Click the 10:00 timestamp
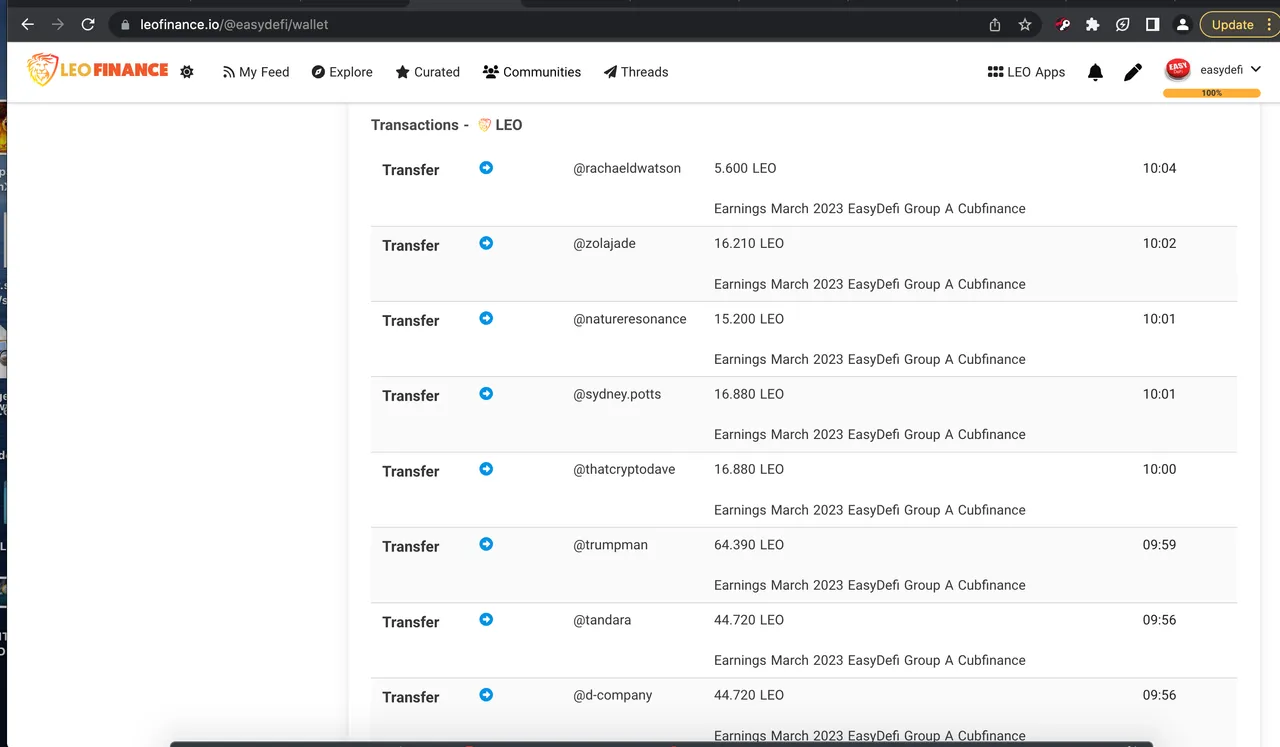 (x=1160, y=469)
